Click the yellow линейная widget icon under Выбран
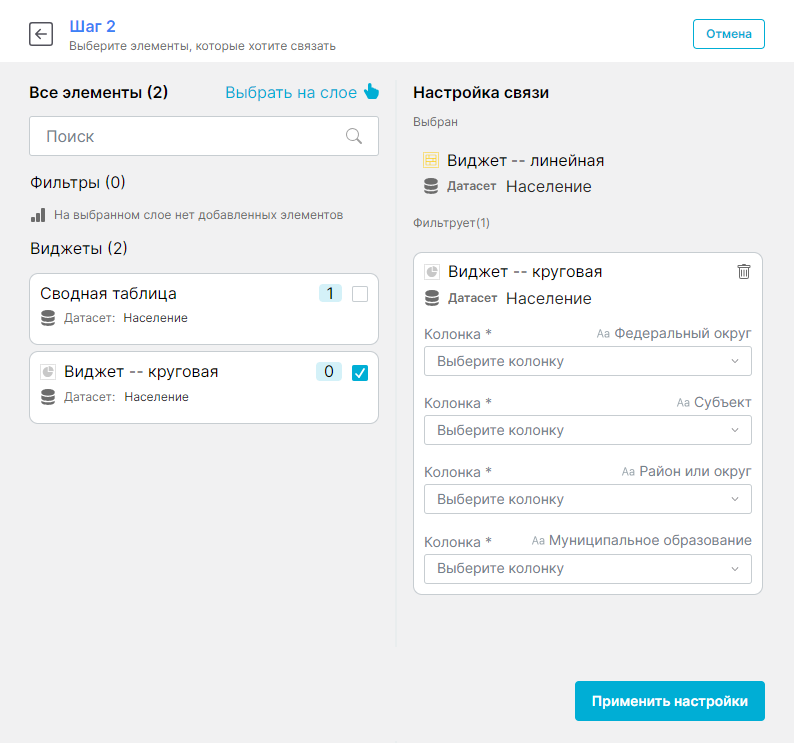 431,160
